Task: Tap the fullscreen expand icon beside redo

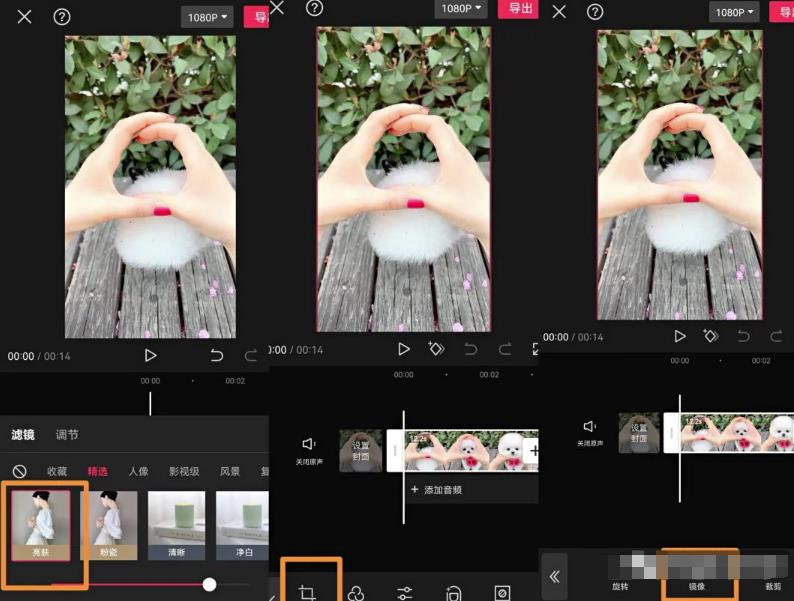Action: (x=535, y=349)
